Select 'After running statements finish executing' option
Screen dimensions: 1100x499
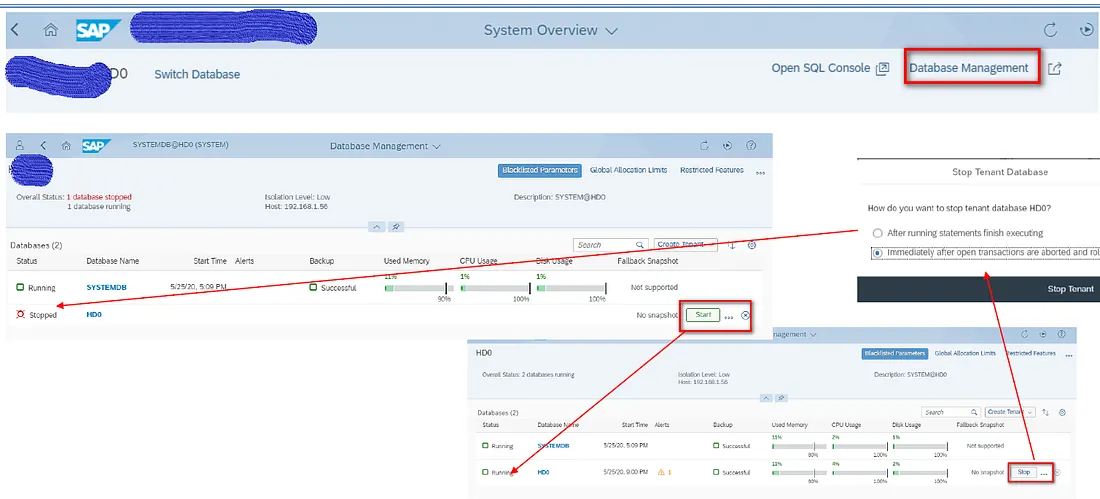coord(877,232)
